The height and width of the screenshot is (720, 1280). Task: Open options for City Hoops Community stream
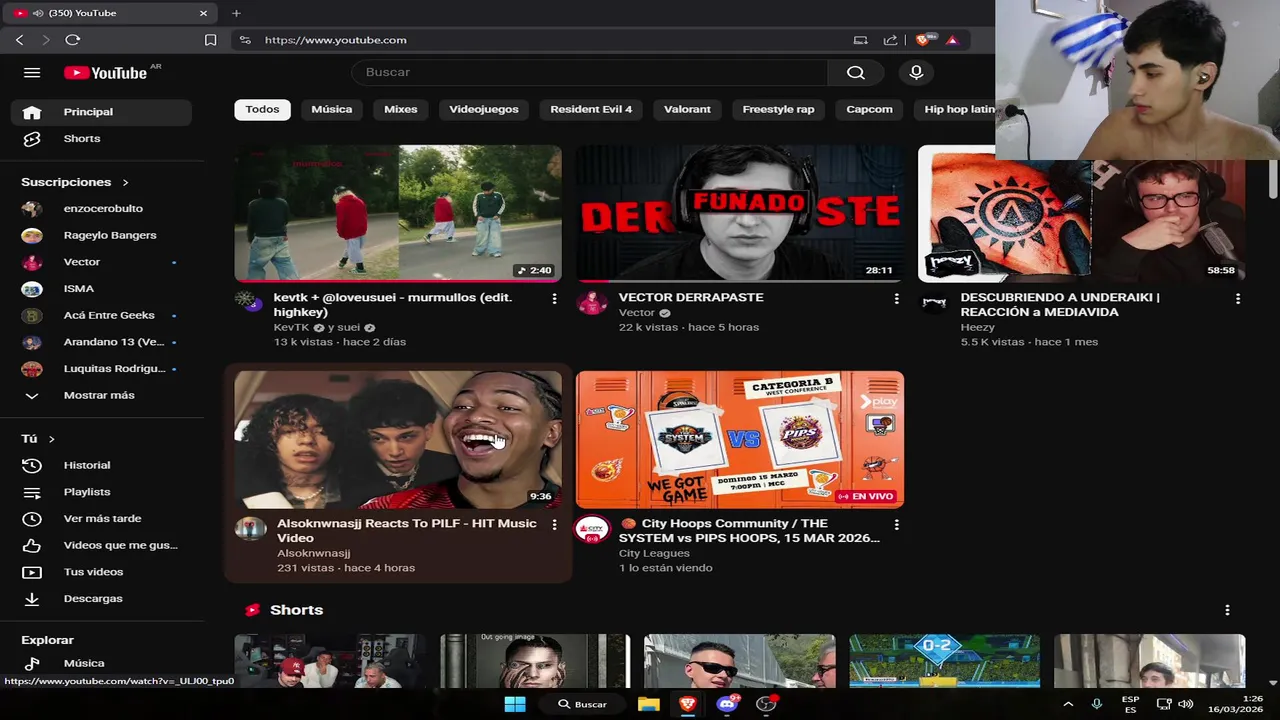[896, 524]
